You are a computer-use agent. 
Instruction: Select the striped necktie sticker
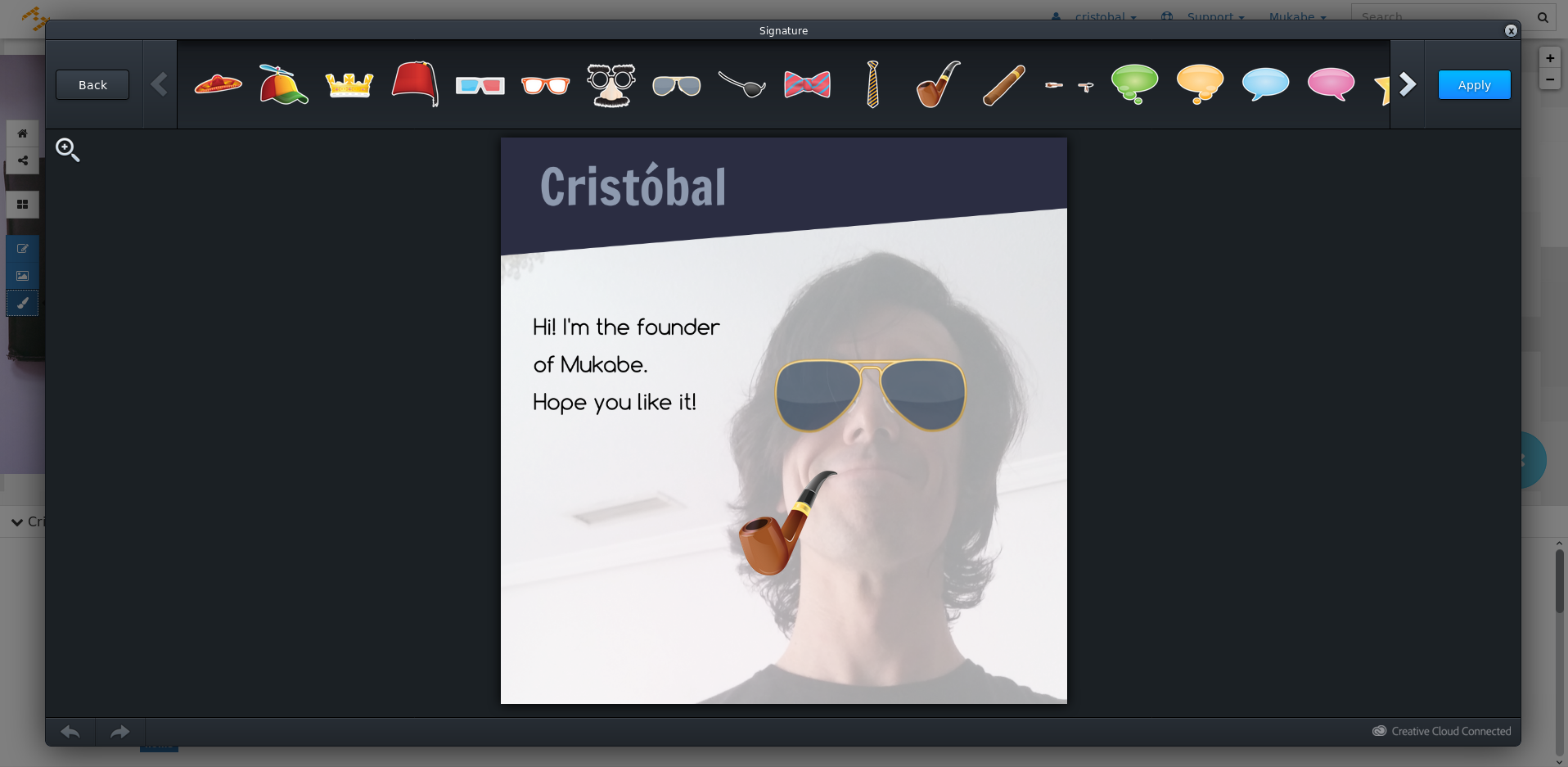click(x=873, y=84)
